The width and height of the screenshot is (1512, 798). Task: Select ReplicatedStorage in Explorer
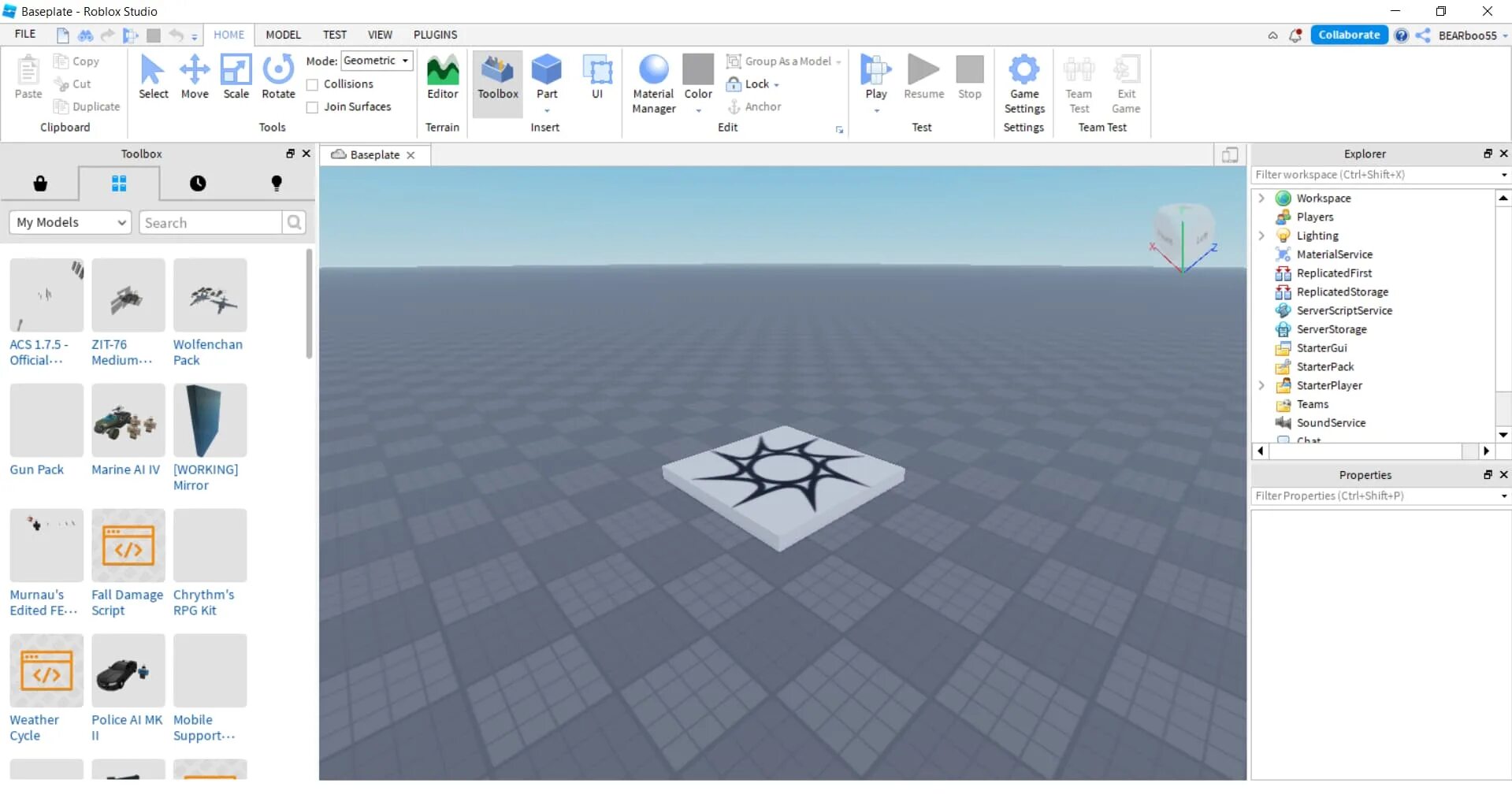click(x=1343, y=291)
